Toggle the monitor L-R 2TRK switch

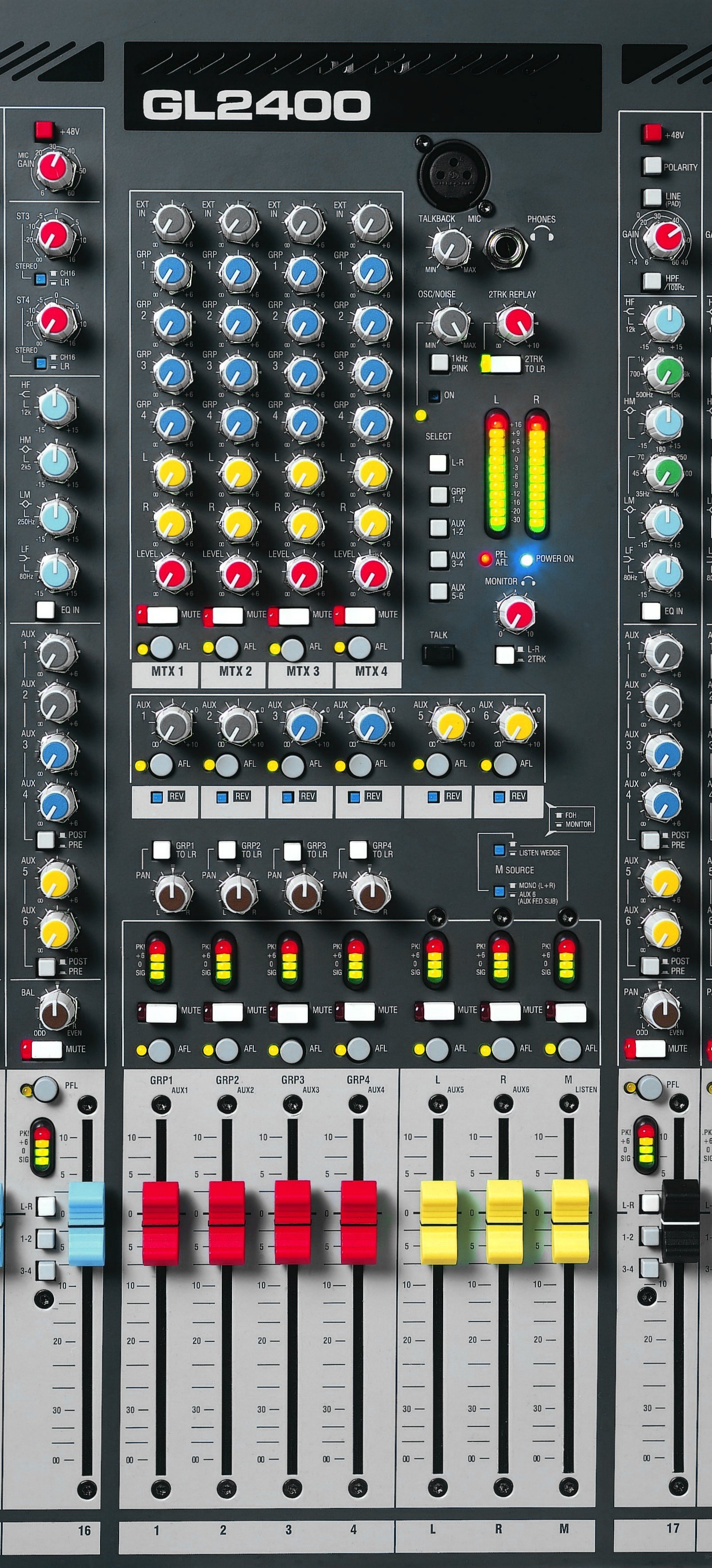click(504, 655)
